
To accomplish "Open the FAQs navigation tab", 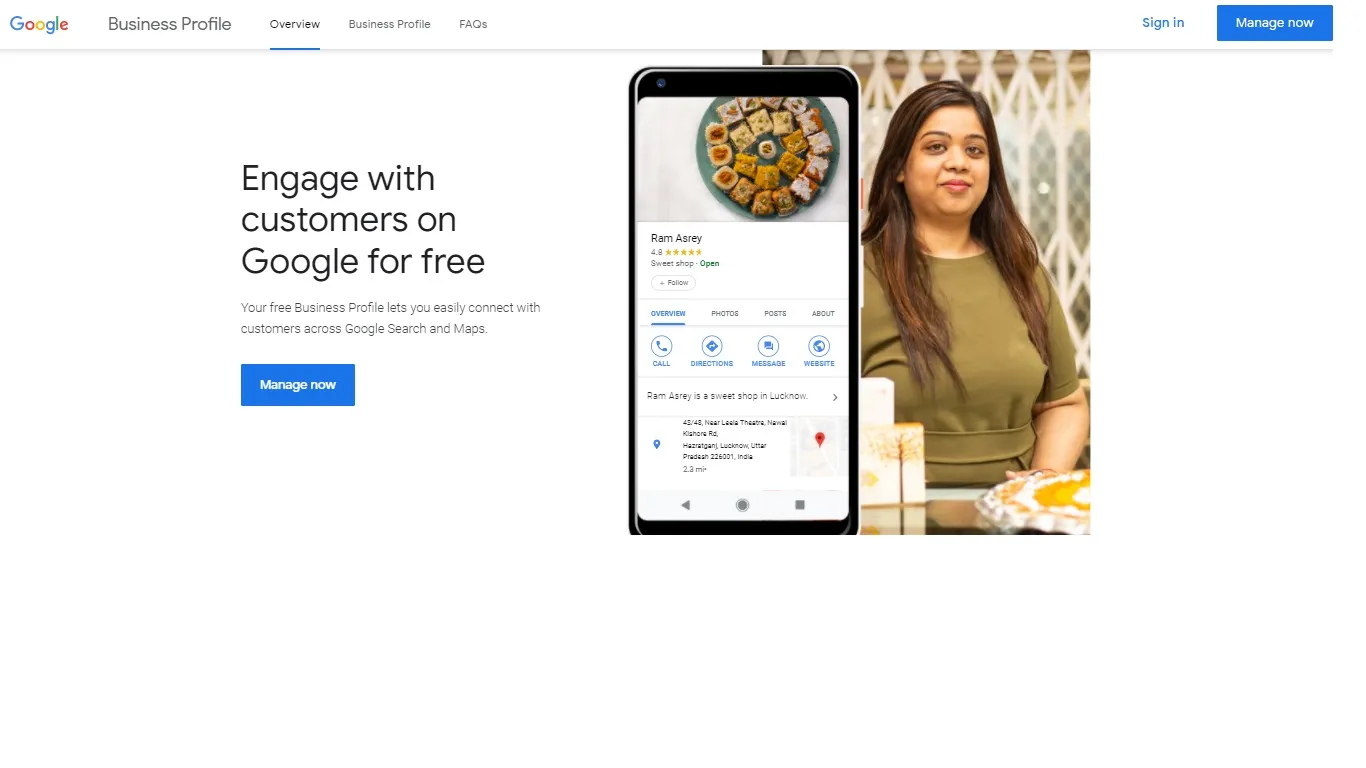I will pos(473,24).
